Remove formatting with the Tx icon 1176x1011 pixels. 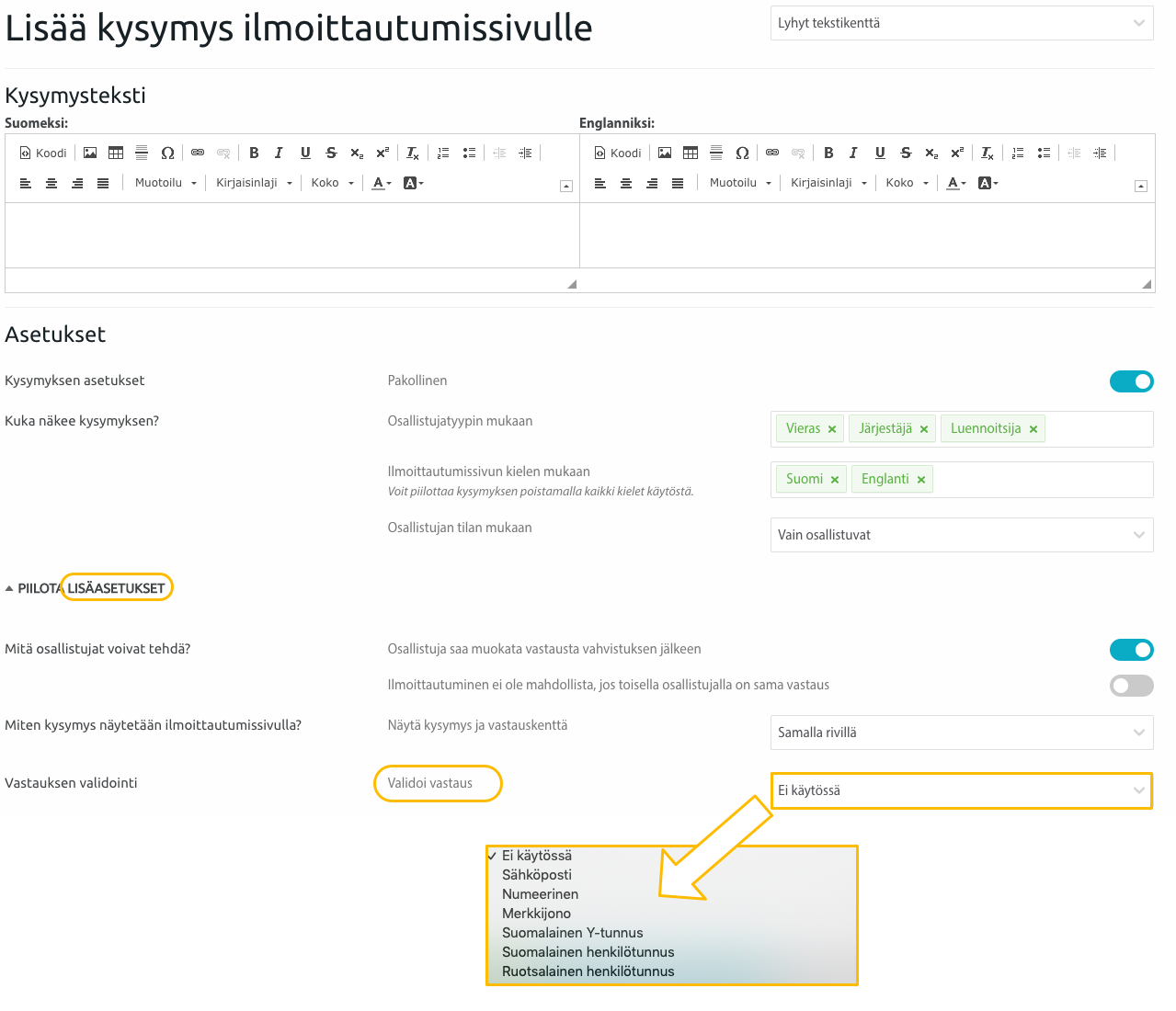(x=411, y=153)
